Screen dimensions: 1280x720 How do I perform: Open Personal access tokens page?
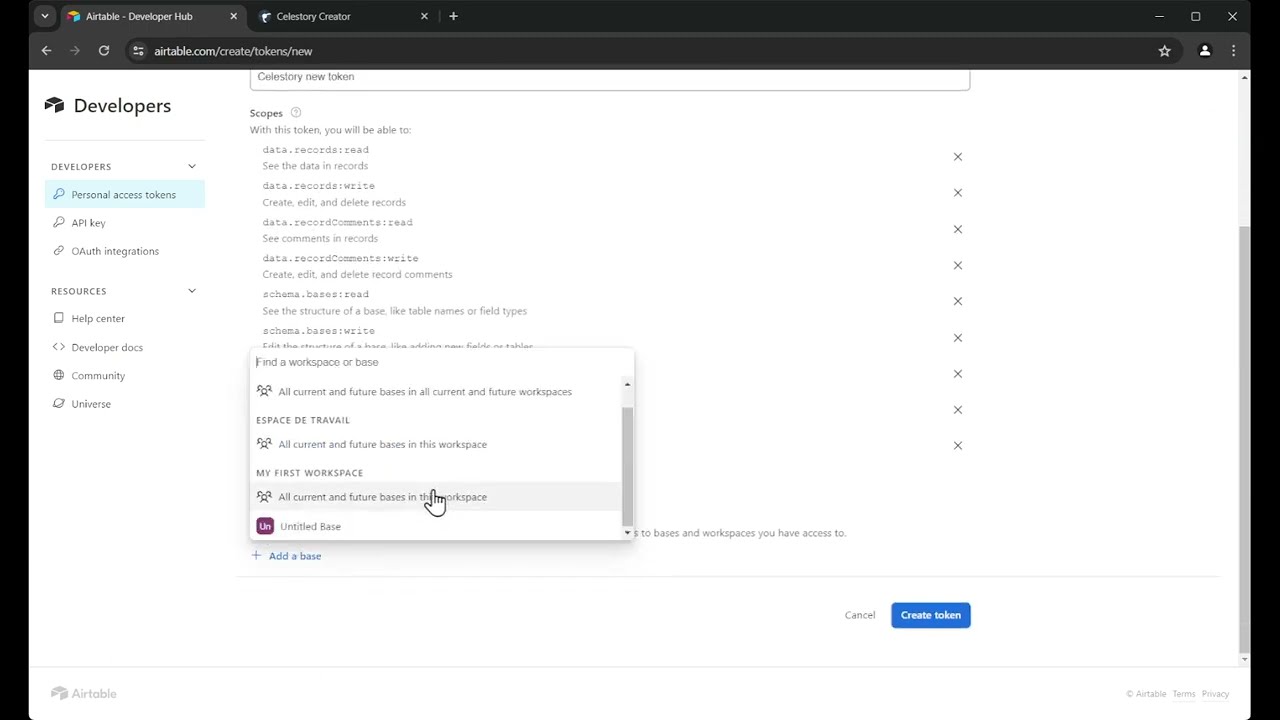(x=125, y=194)
